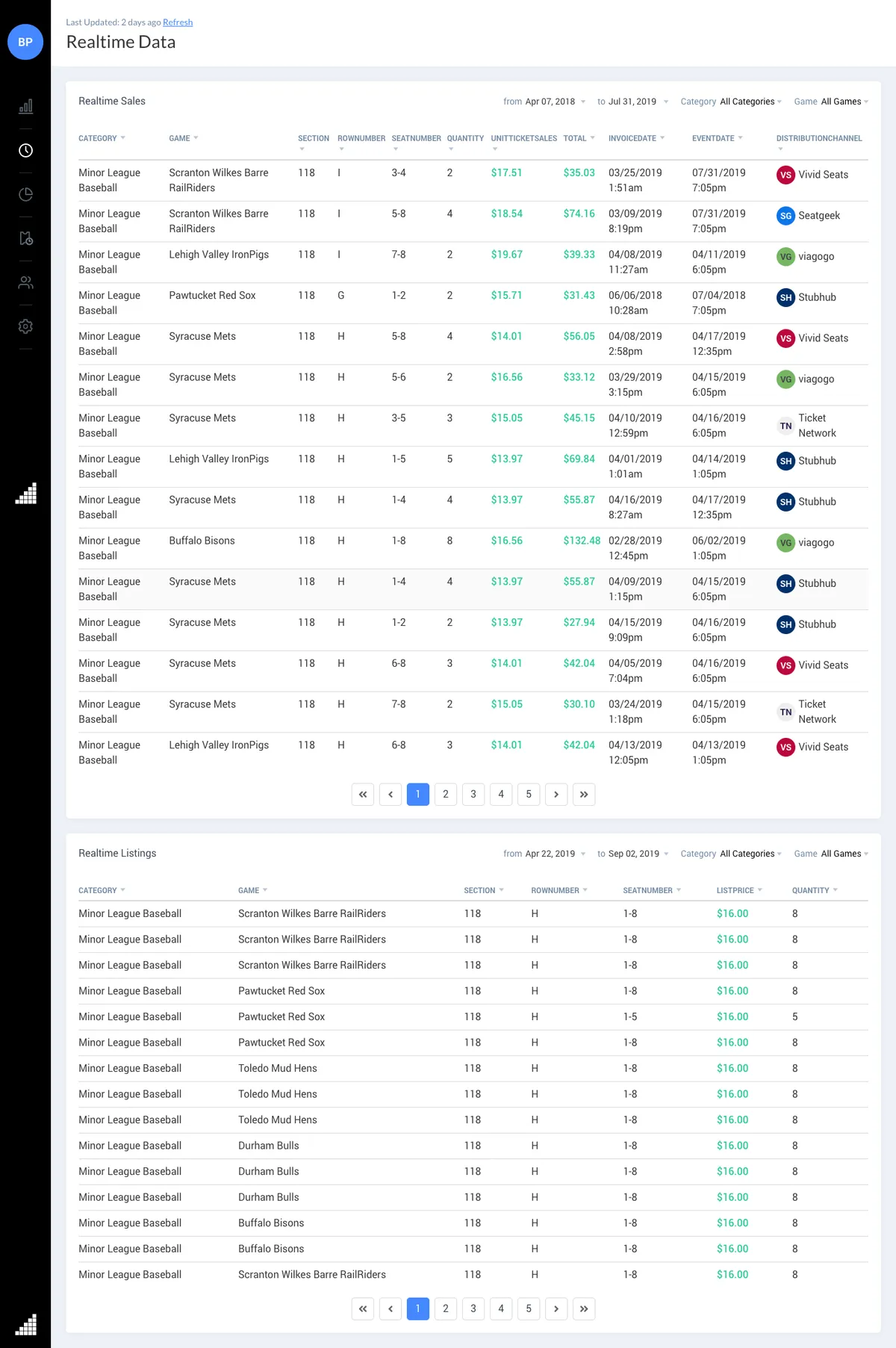Click the Refresh link

(178, 22)
